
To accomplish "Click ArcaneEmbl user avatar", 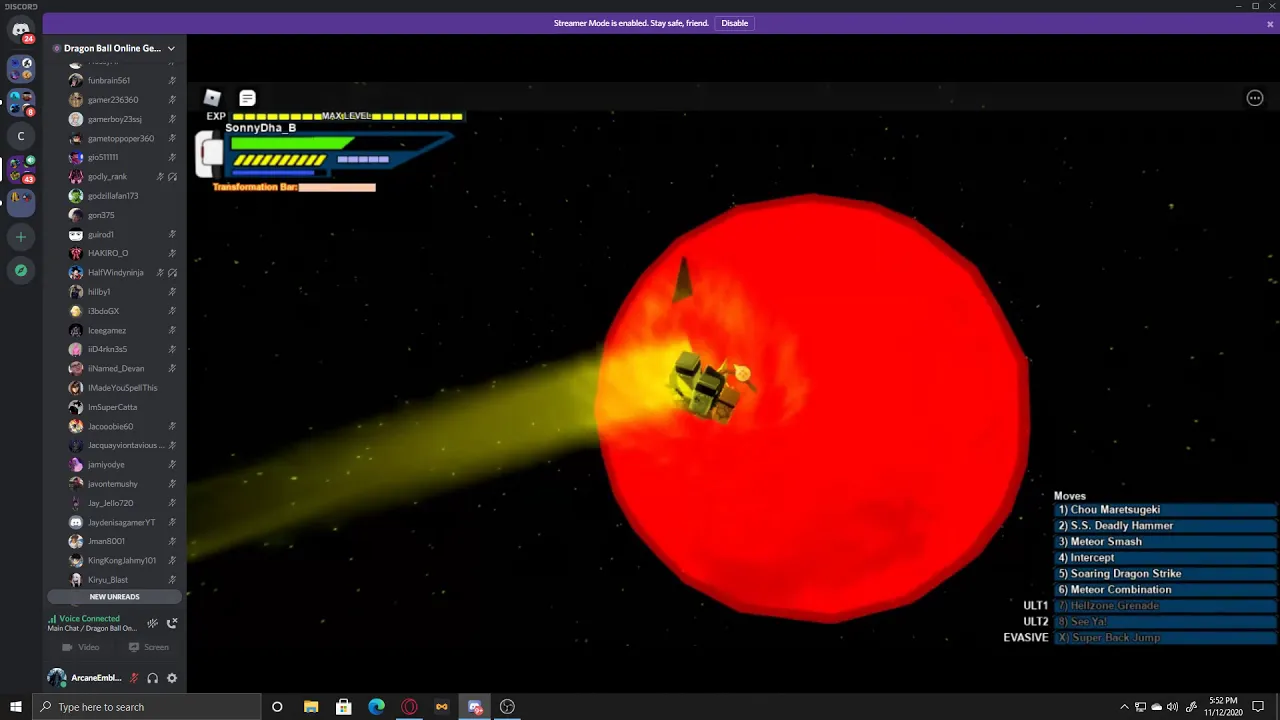I will 57,678.
